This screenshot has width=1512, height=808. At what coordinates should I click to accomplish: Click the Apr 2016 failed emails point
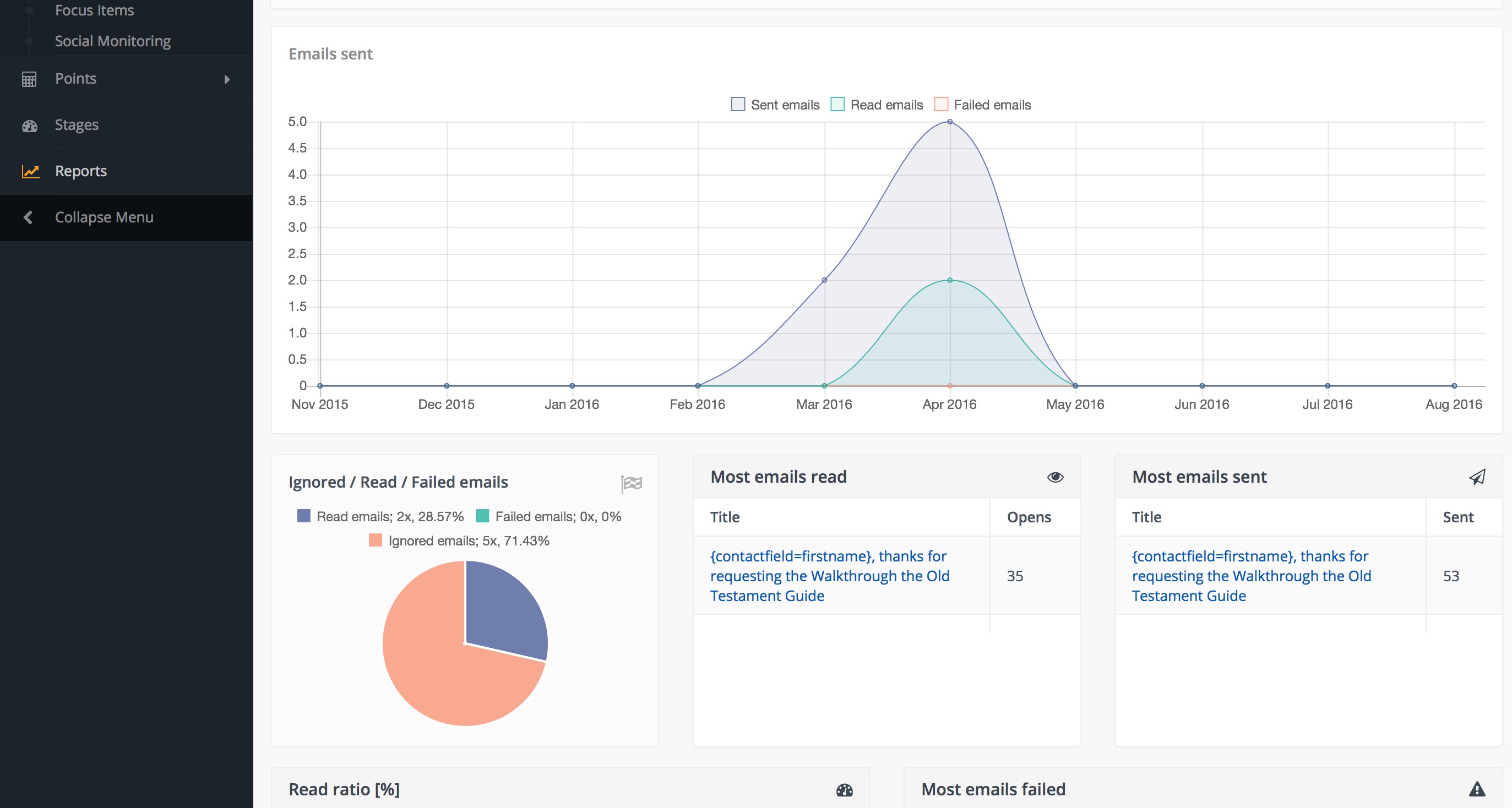[950, 385]
